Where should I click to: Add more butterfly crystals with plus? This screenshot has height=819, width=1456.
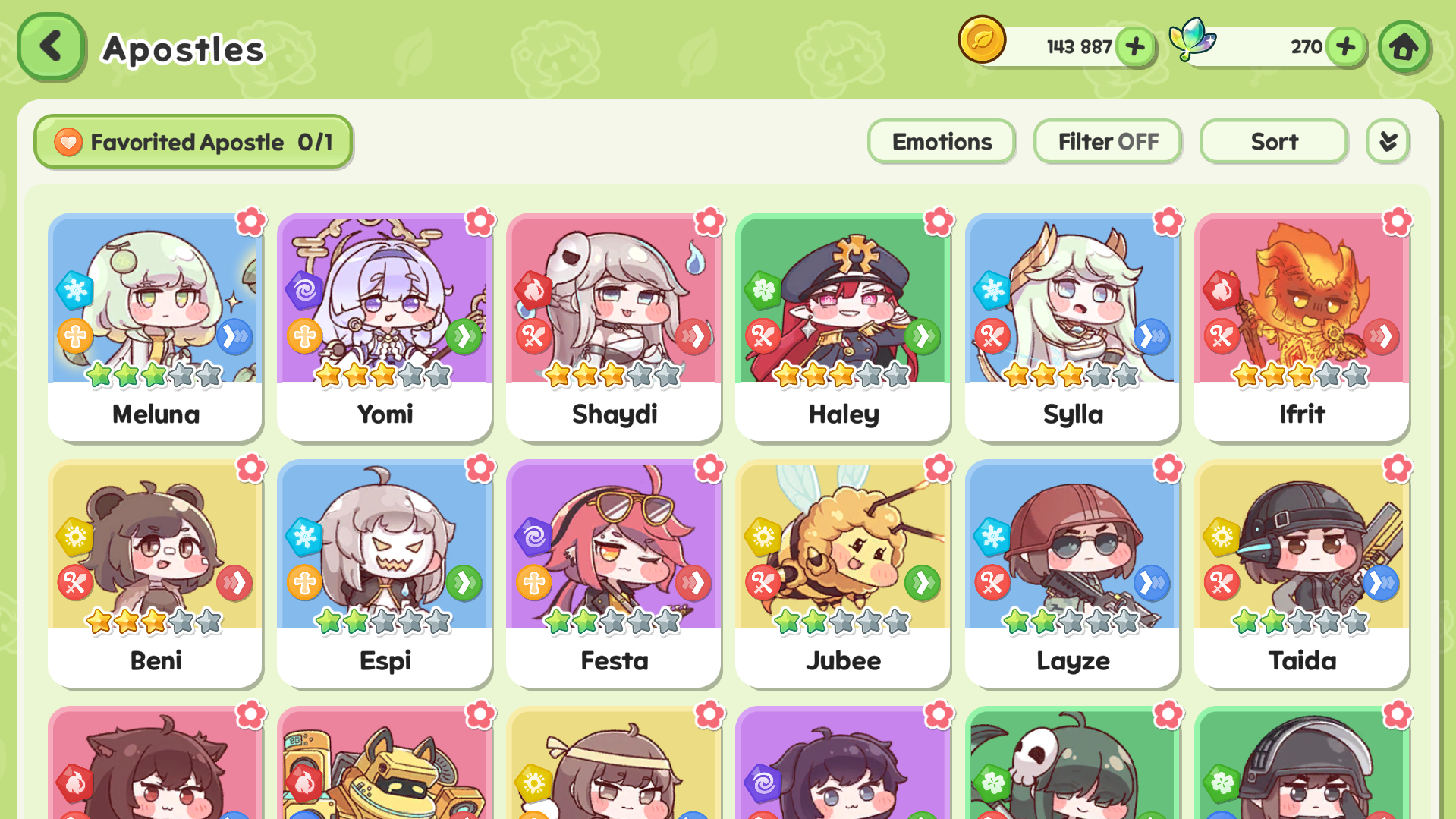tap(1346, 47)
